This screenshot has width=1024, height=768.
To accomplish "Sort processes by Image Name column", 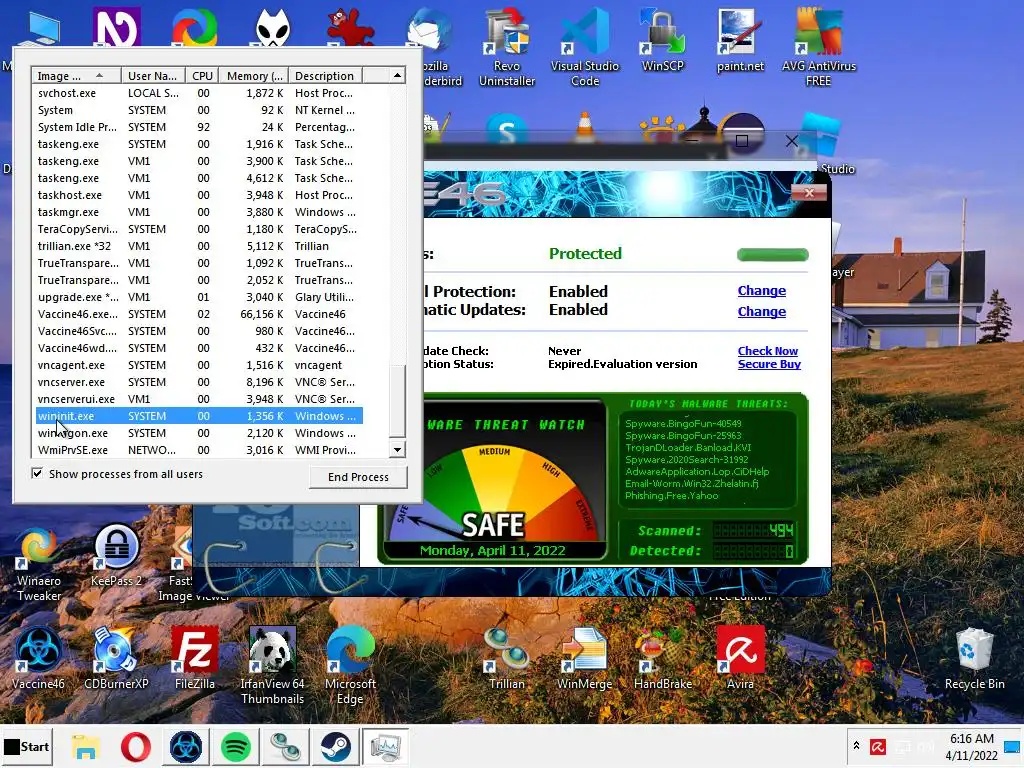I will [76, 76].
